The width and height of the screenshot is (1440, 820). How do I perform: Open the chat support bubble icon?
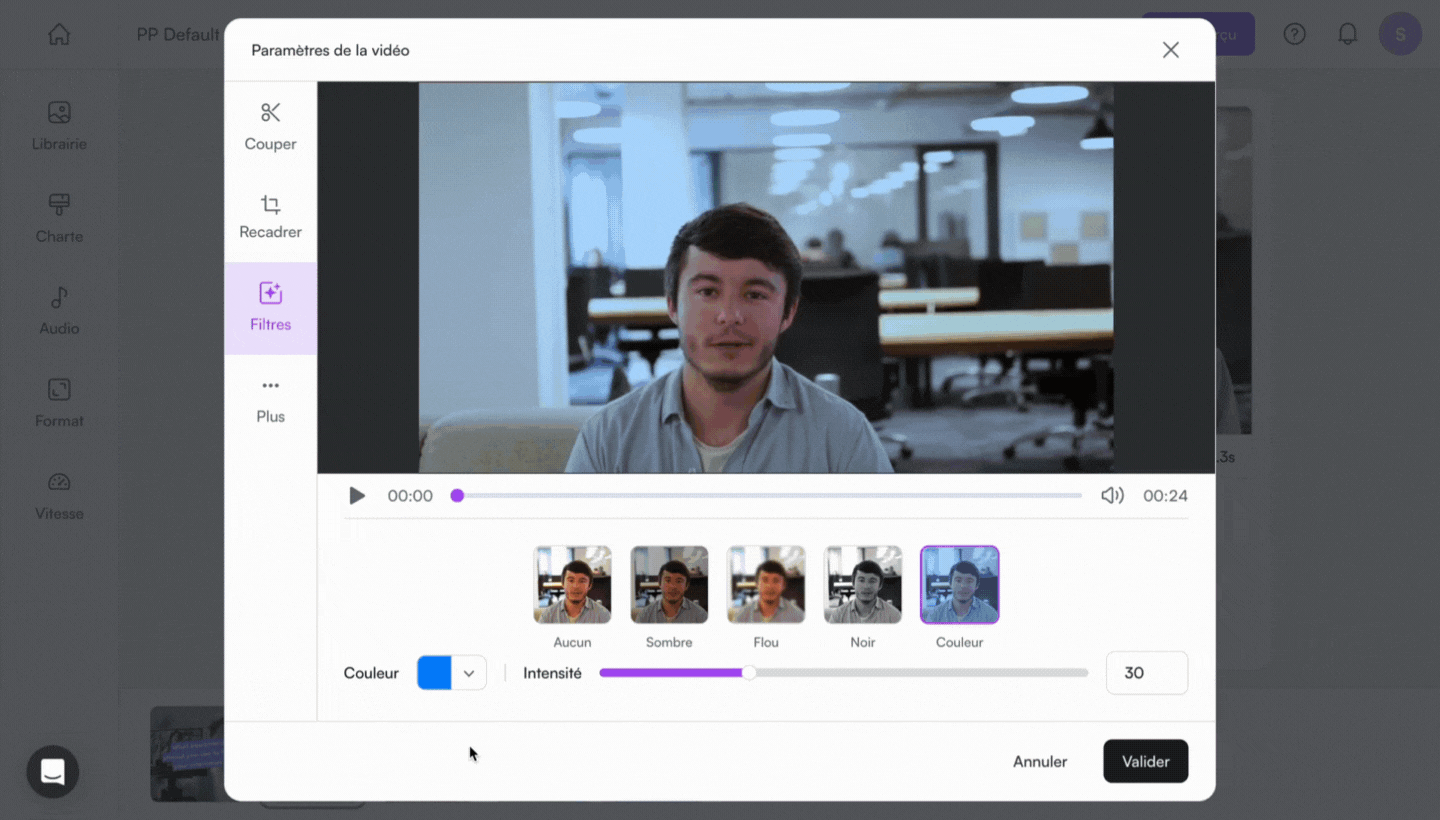tap(53, 772)
